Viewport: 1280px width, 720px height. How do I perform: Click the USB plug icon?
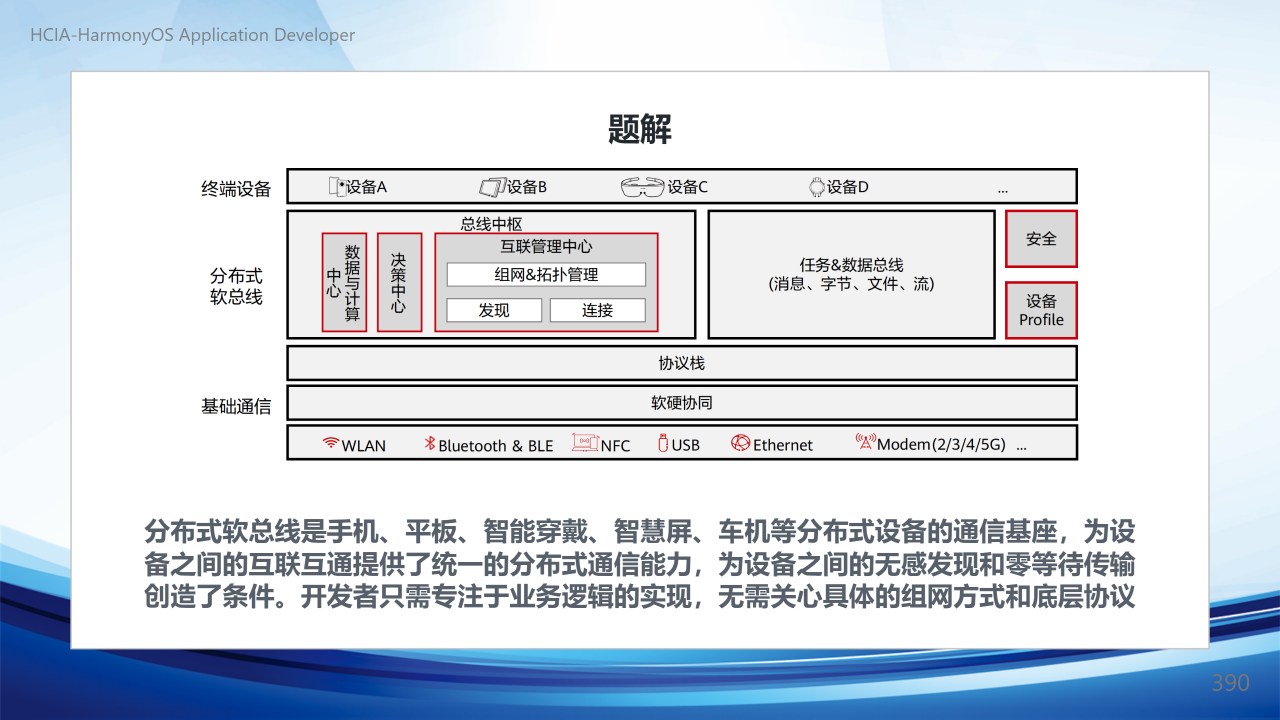662,443
